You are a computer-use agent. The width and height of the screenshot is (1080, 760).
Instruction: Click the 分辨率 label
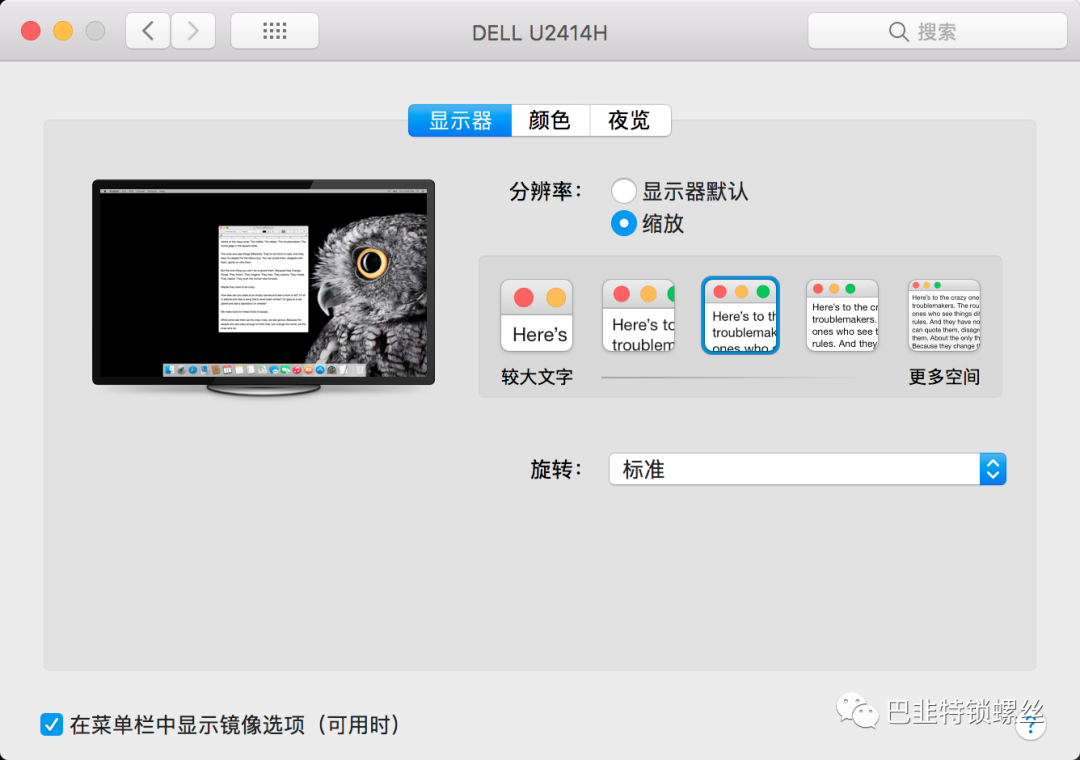pyautogui.click(x=546, y=191)
